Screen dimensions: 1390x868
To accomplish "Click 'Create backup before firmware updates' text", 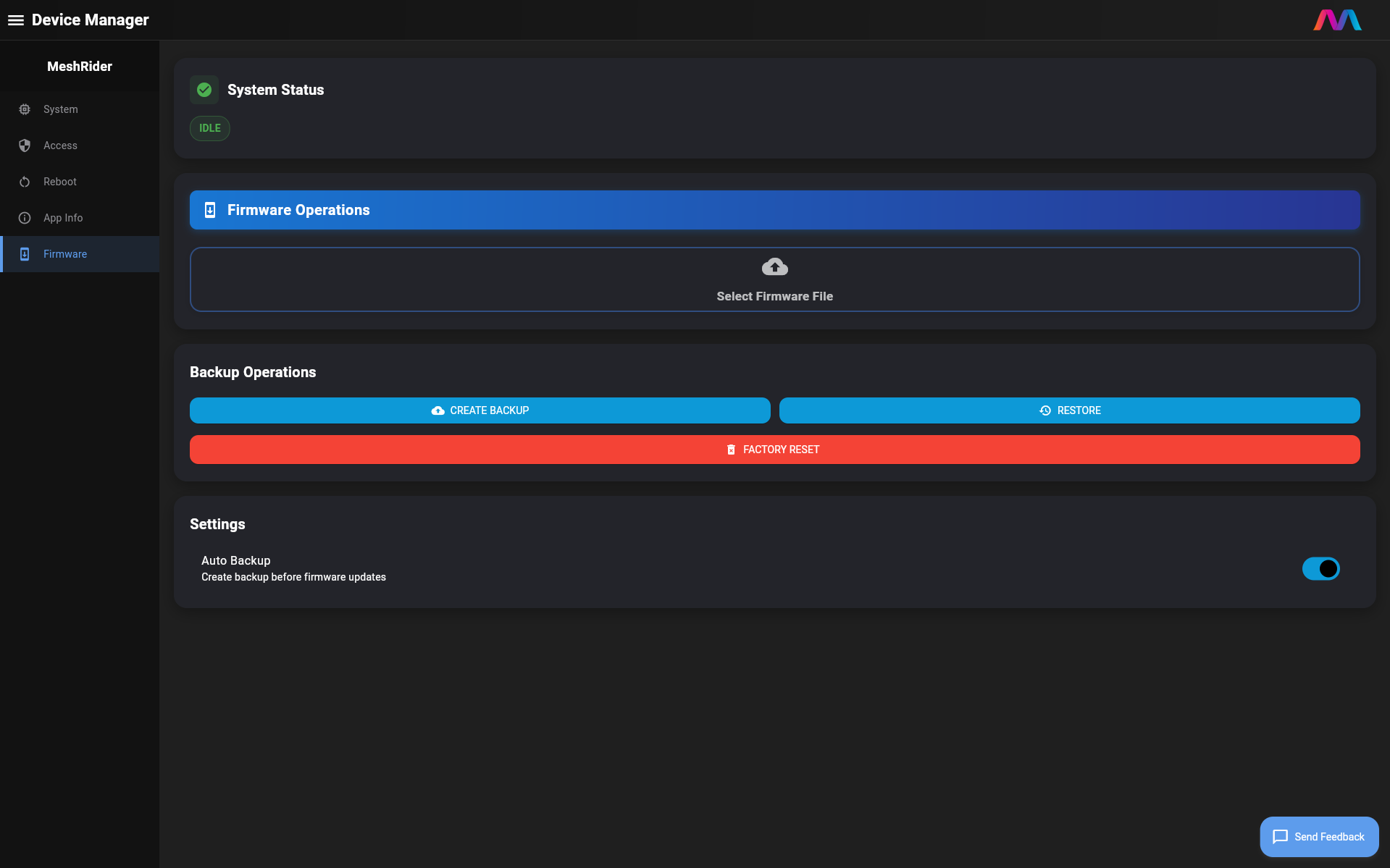I will pyautogui.click(x=293, y=577).
